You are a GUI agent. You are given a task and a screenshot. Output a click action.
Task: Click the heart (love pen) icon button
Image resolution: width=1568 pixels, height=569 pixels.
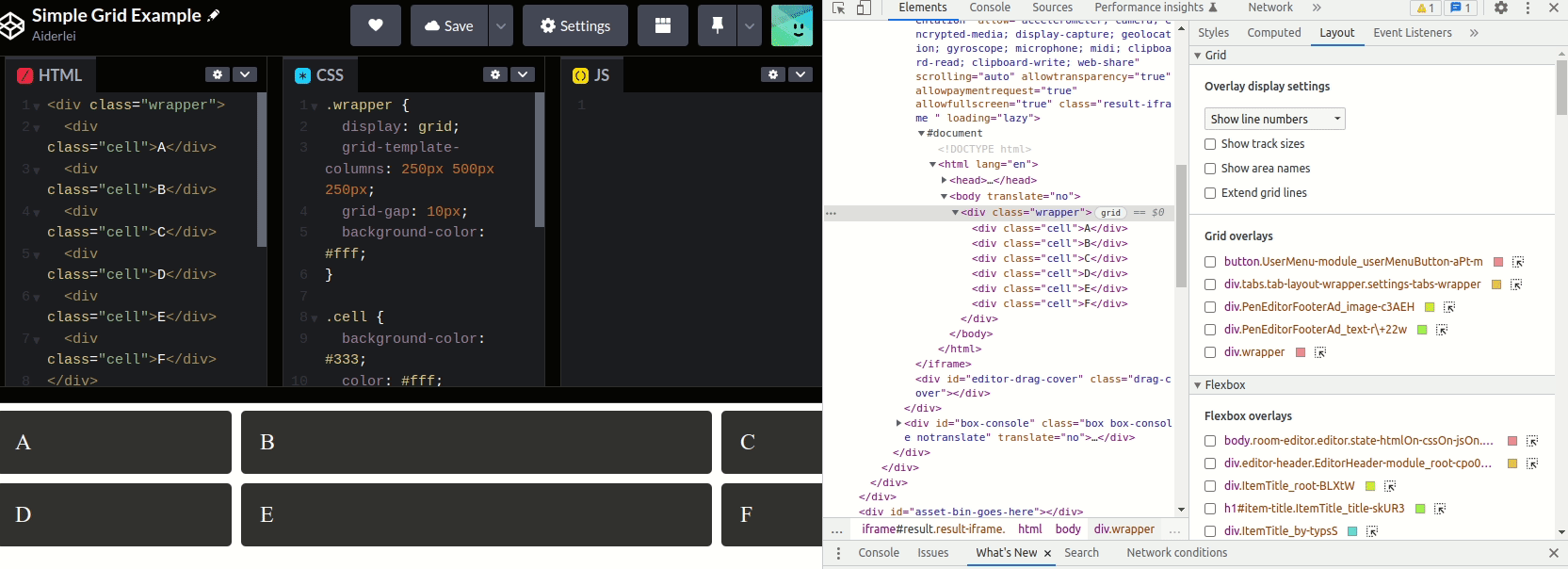coord(376,25)
